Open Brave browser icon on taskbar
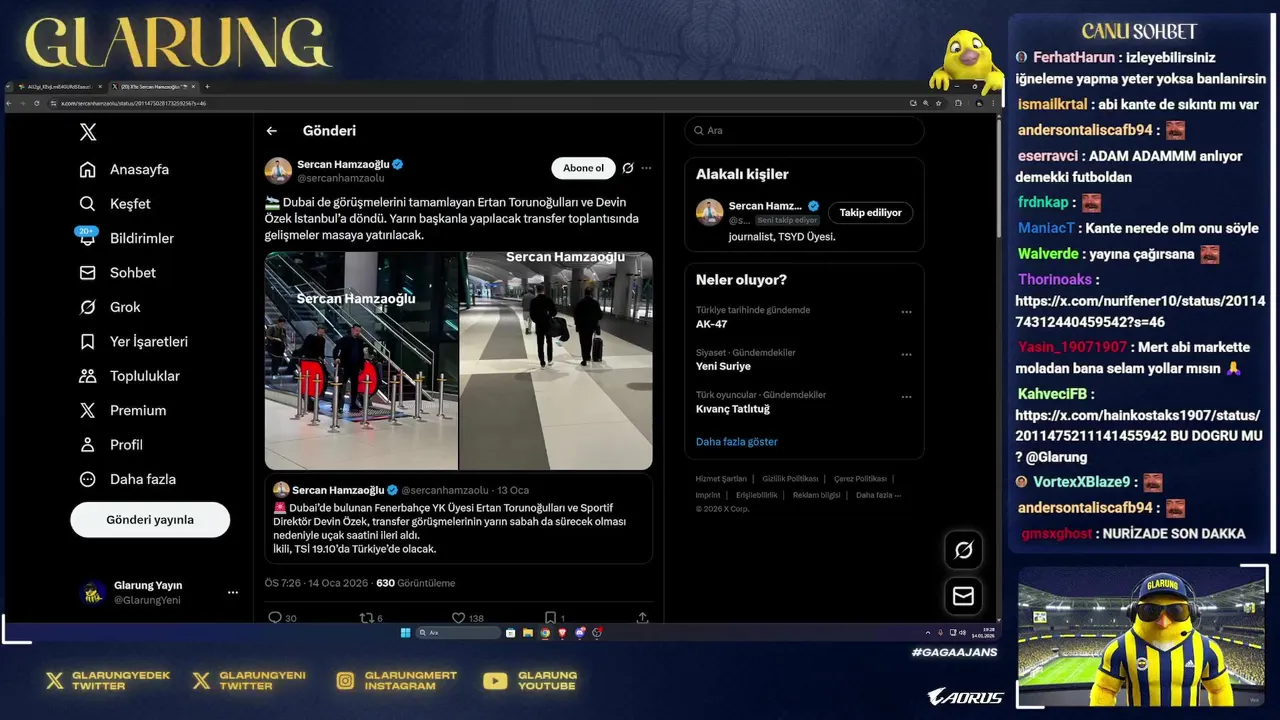Viewport: 1280px width, 720px height. (562, 633)
